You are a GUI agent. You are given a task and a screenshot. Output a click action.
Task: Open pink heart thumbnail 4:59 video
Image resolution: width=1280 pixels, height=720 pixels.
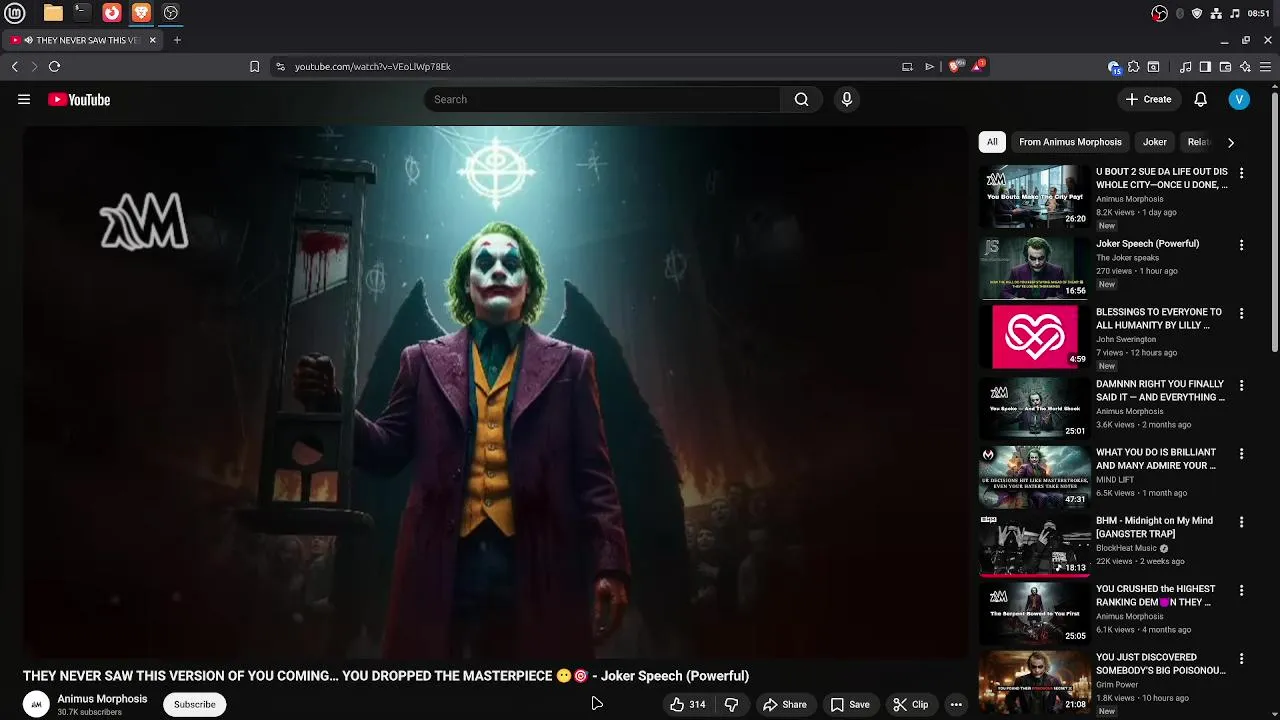tap(1034, 336)
